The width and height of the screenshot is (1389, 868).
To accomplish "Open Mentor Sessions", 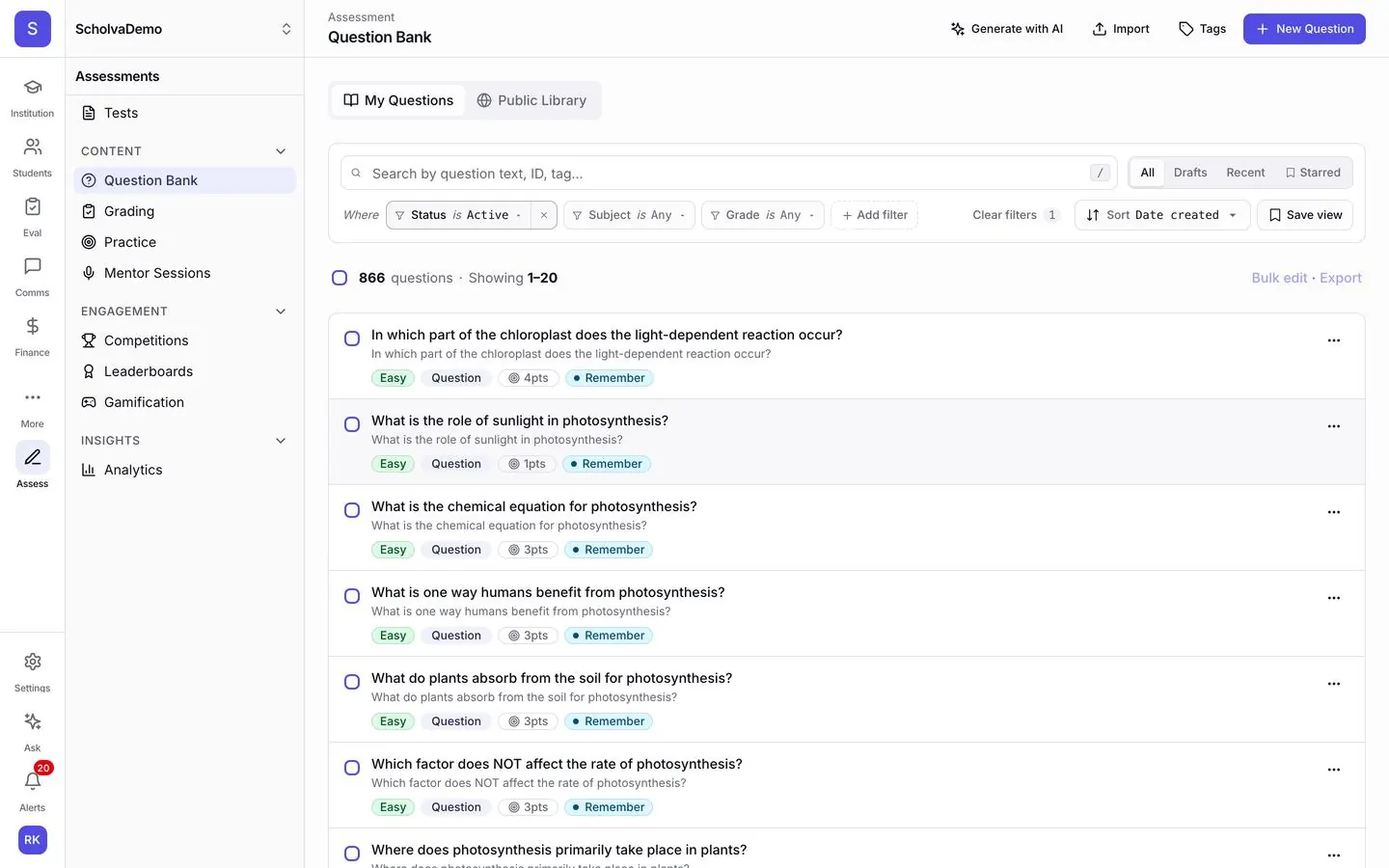I will click(x=184, y=273).
